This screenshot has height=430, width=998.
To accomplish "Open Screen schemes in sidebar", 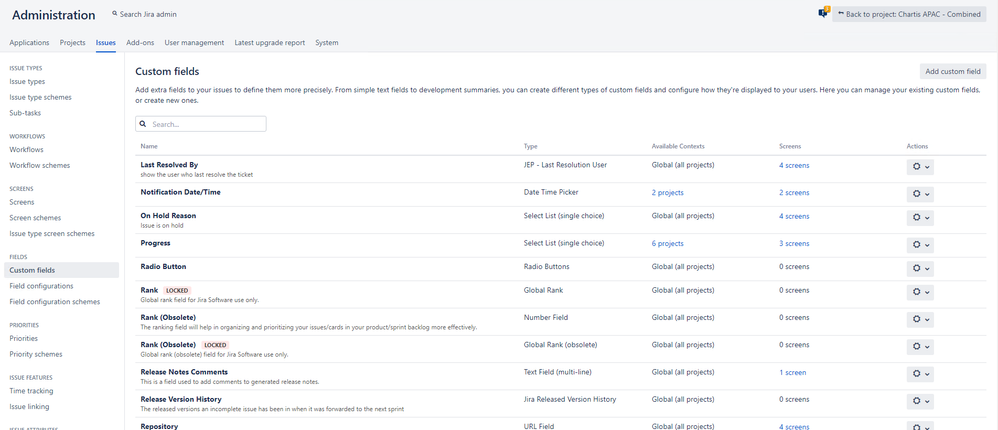I will coord(35,218).
